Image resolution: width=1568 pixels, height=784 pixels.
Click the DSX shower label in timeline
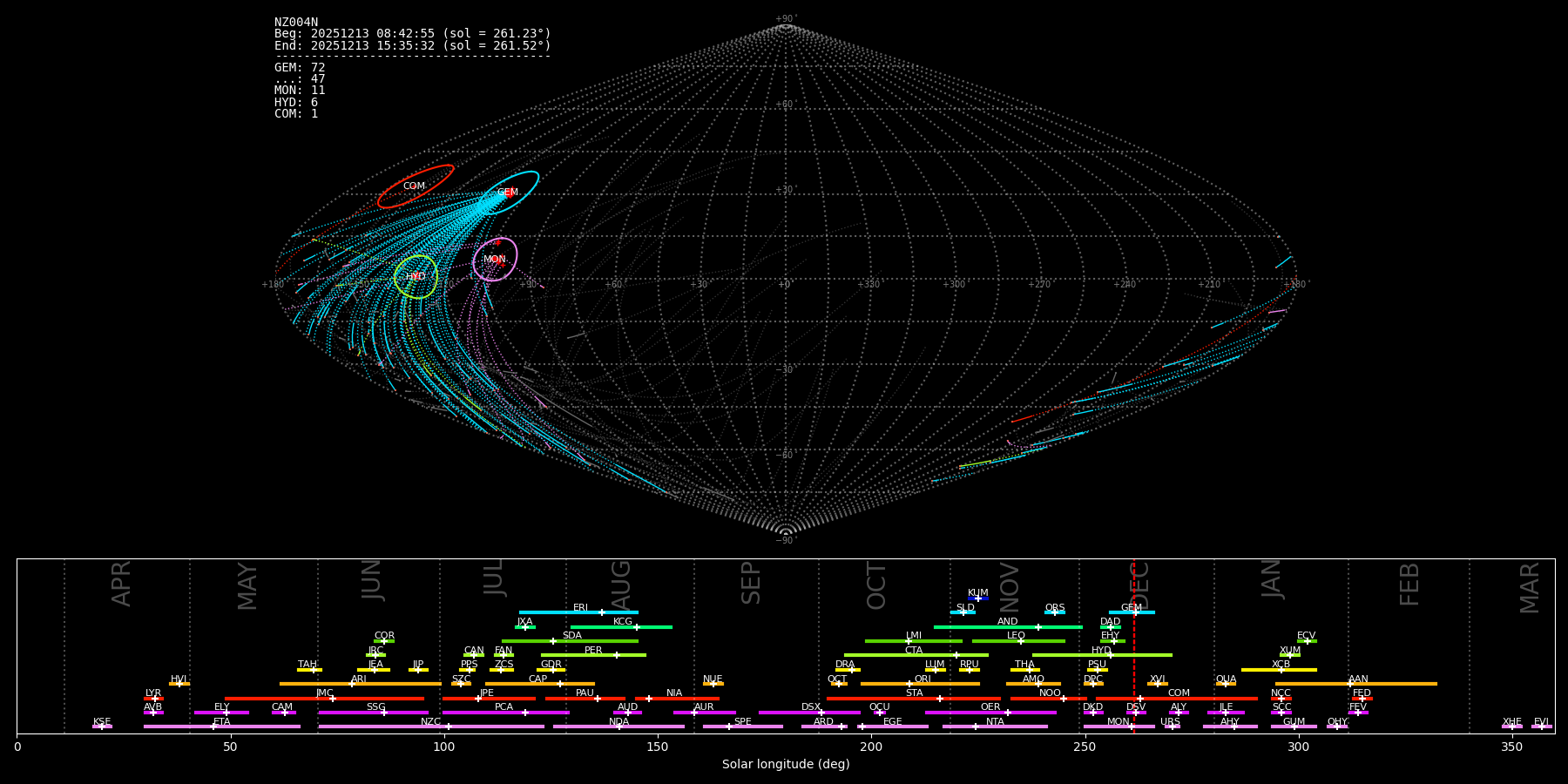coord(811,707)
